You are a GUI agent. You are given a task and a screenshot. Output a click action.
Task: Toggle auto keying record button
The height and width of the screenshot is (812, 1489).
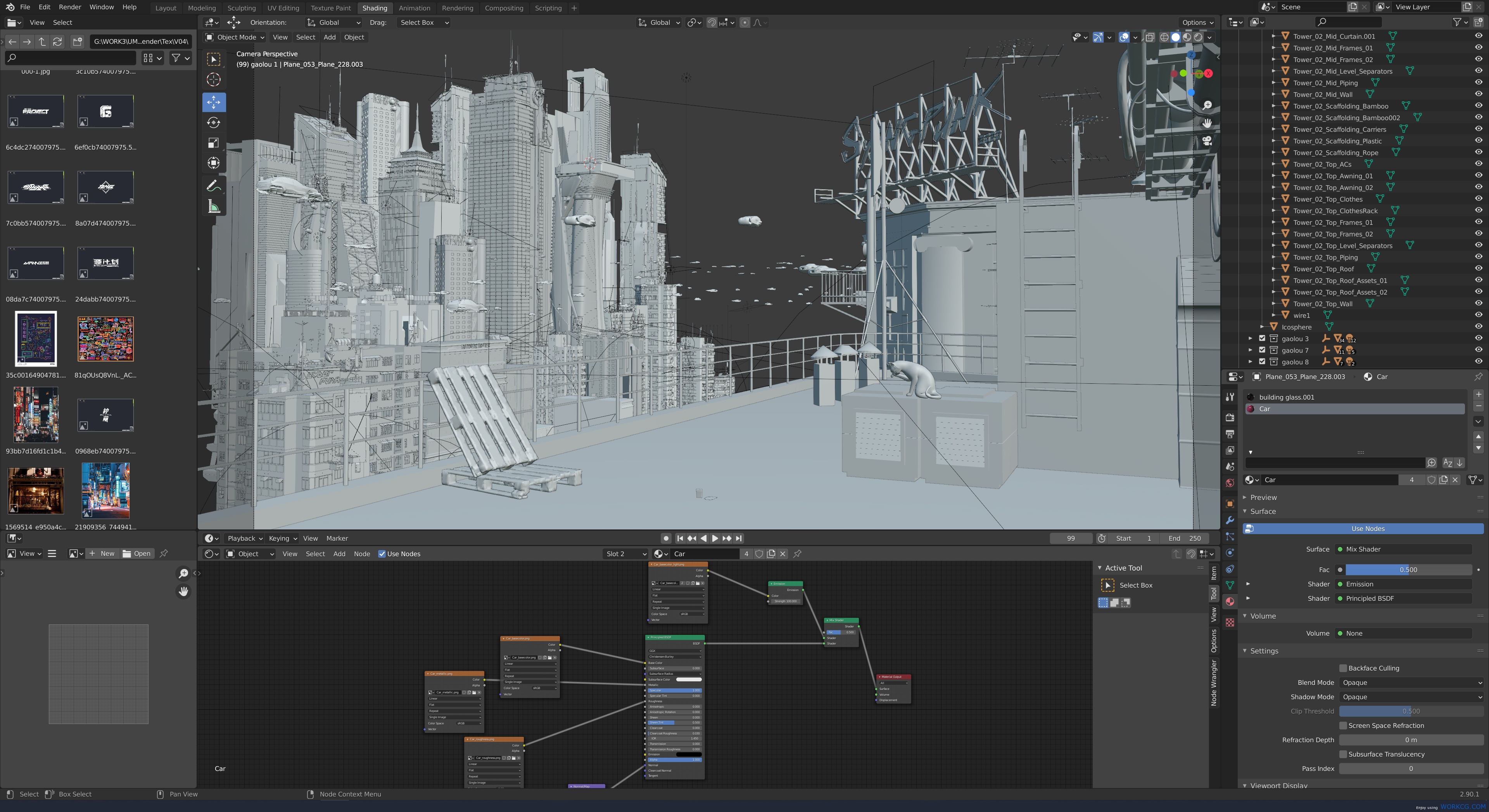pyautogui.click(x=666, y=538)
